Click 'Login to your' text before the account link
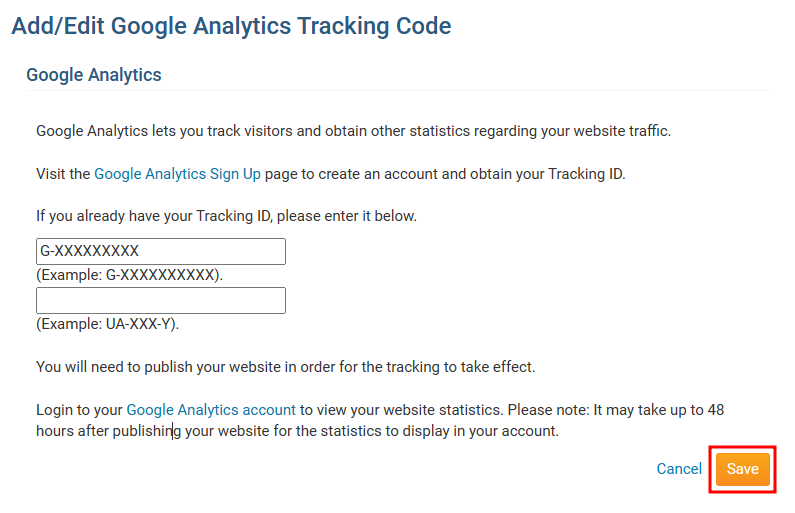Screen dimensions: 795x513 (79, 410)
